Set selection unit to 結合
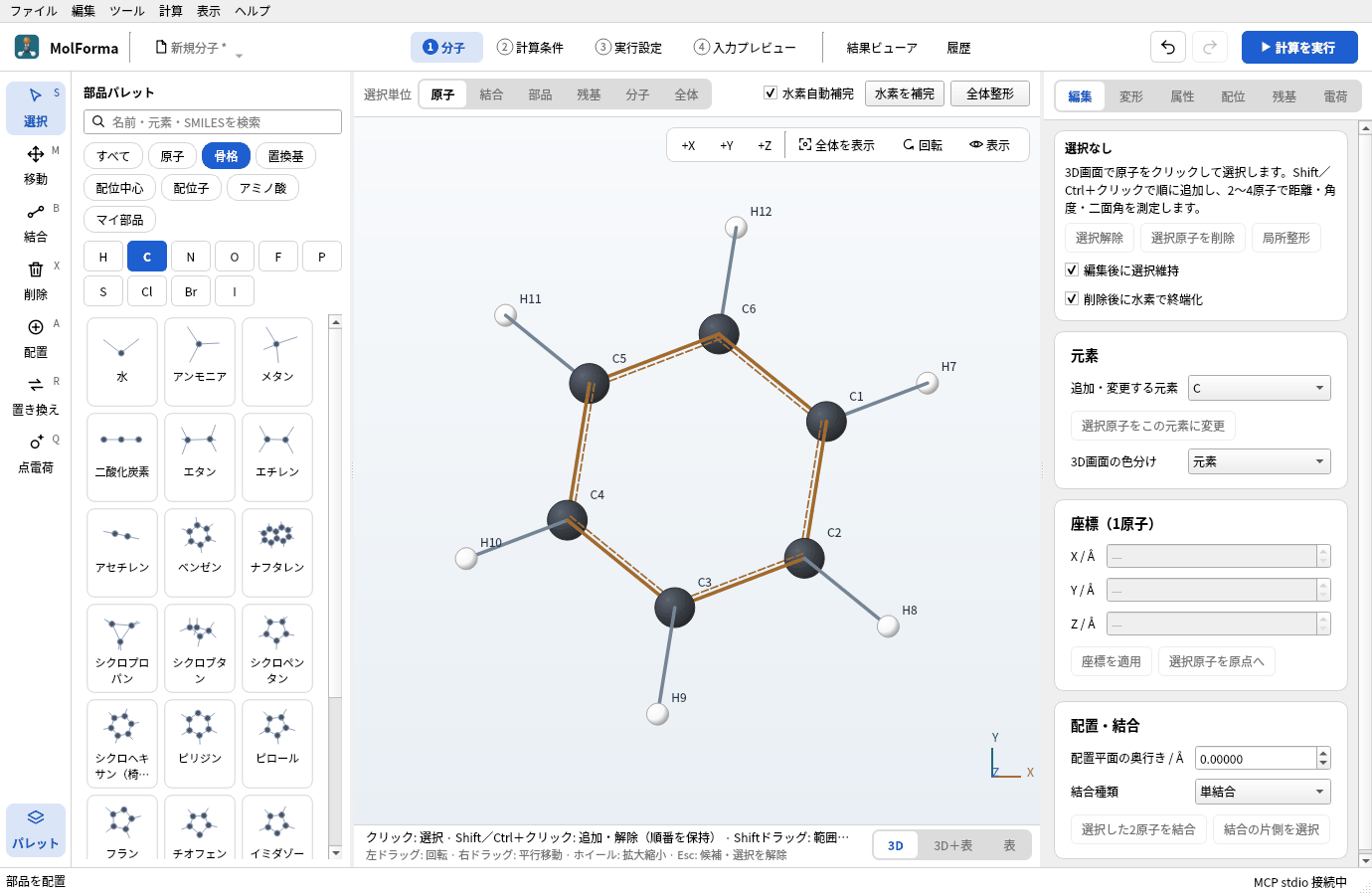 (x=491, y=94)
